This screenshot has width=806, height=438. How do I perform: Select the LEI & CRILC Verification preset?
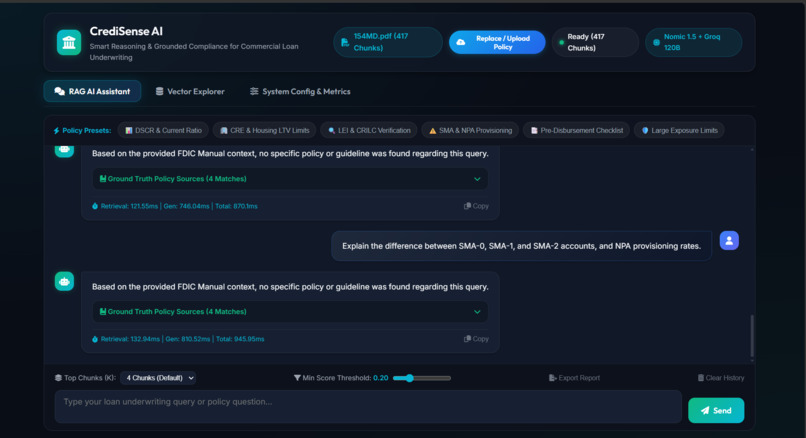[x=369, y=131]
